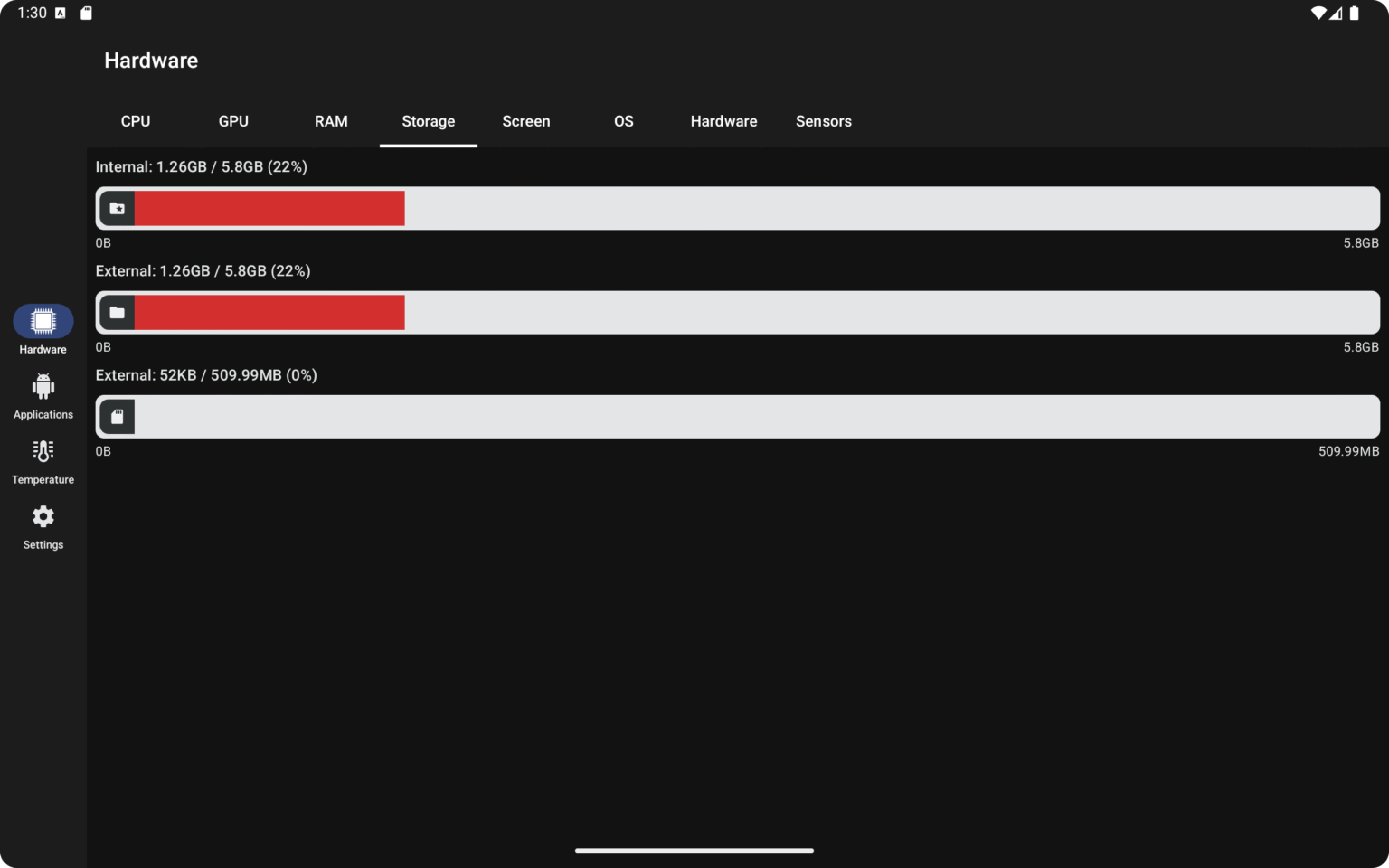Open the Temperature monitor from sidebar
Screen dimensions: 1389x868
point(43,460)
